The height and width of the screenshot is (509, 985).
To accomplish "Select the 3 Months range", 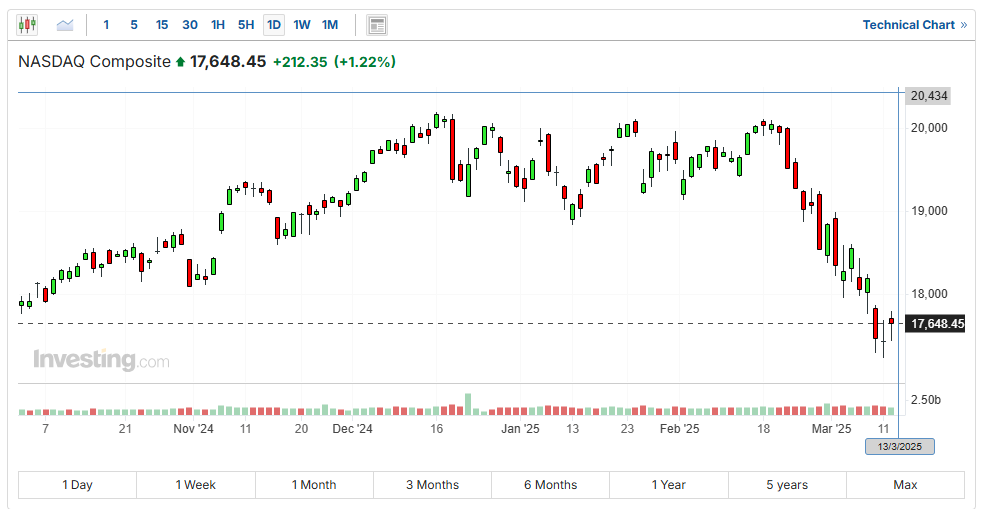I will click(x=432, y=485).
